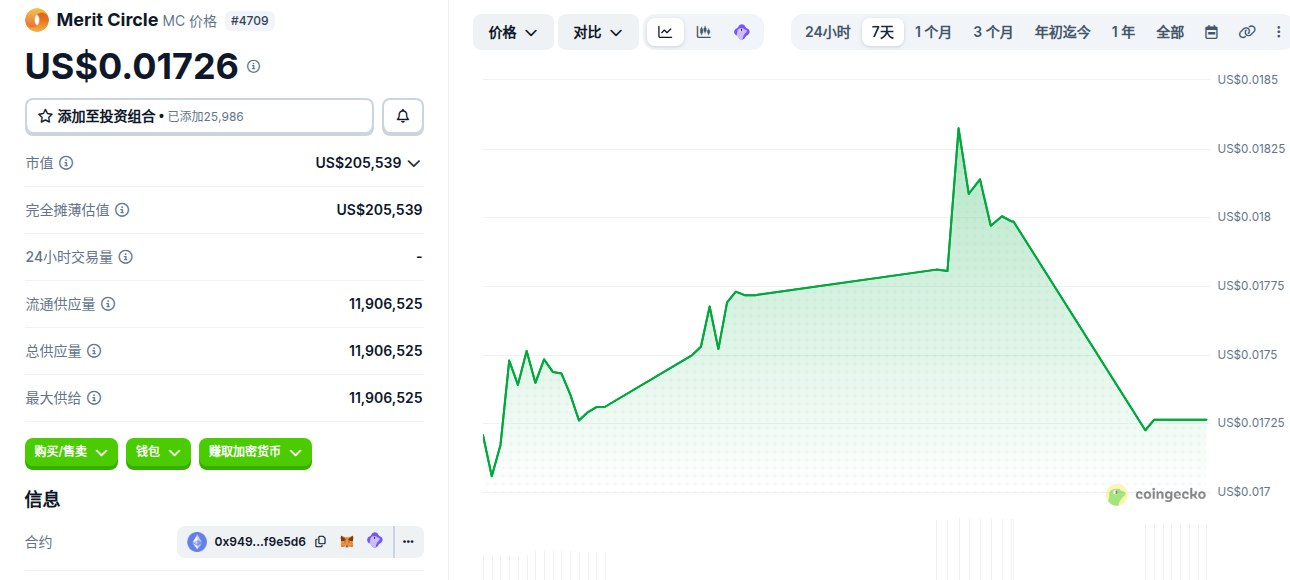Click the US$0.01725 axis label

click(1250, 423)
